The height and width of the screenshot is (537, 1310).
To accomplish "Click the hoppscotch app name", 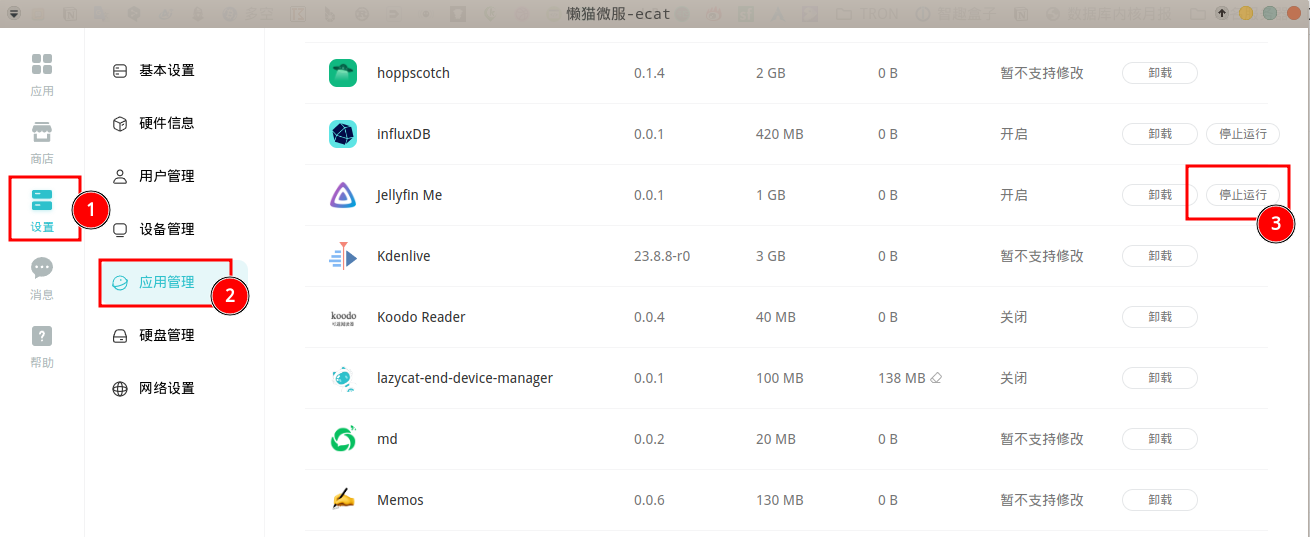I will 413,73.
